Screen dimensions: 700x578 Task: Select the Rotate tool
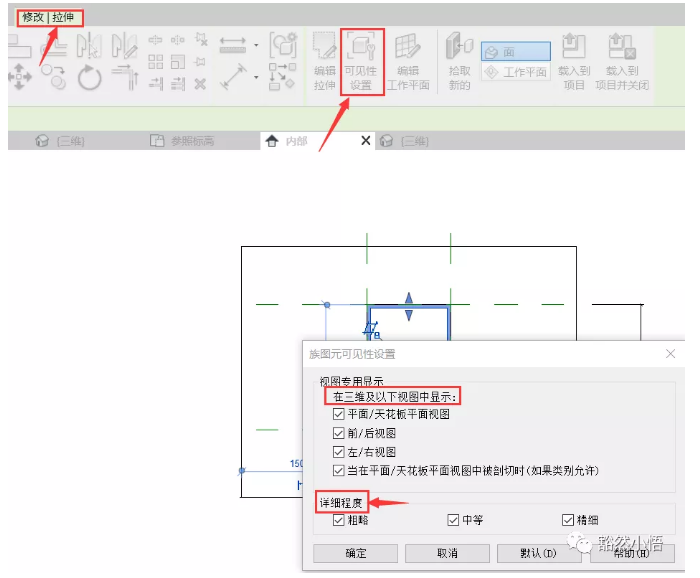89,77
